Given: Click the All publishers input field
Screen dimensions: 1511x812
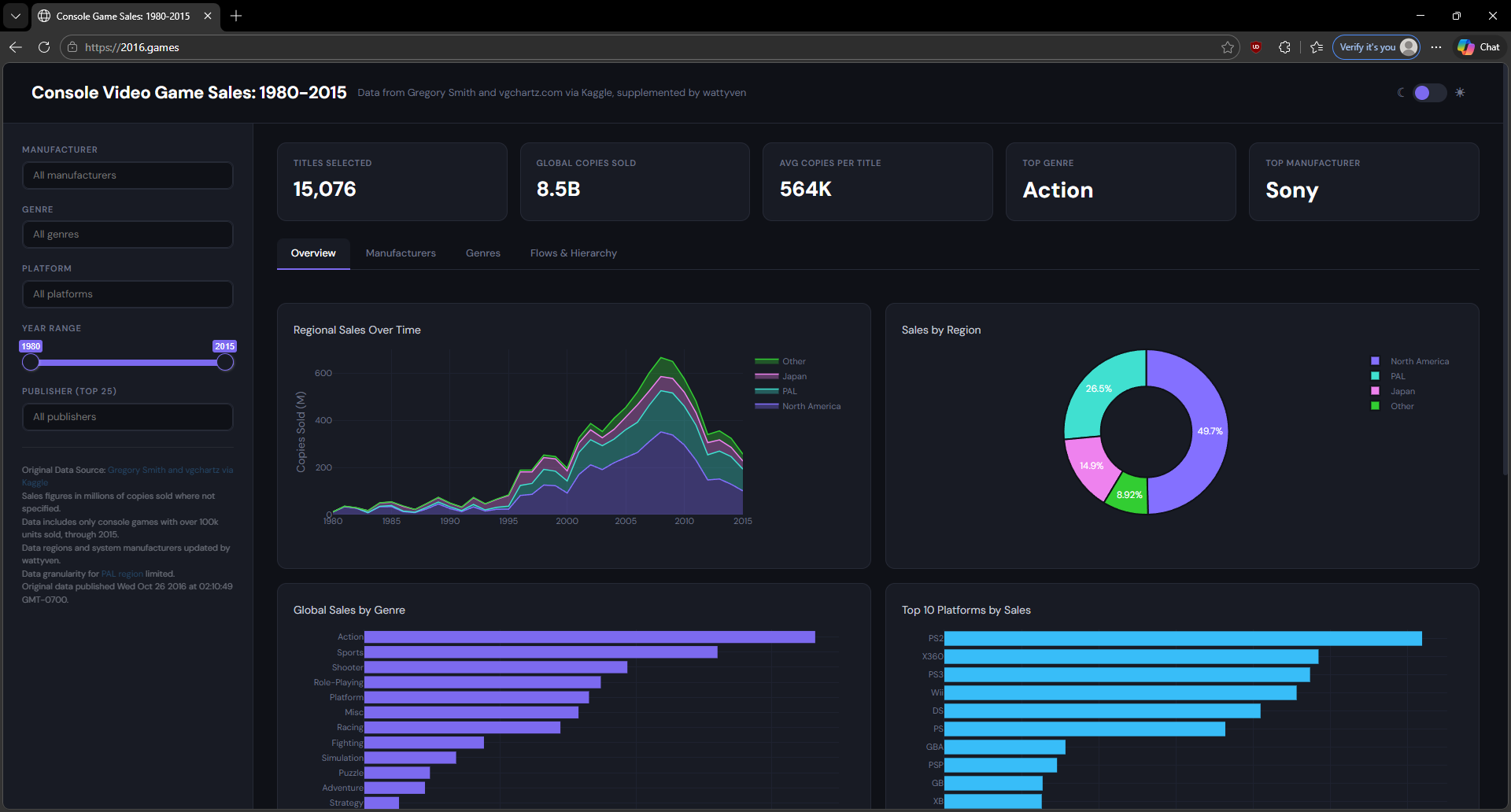Looking at the screenshot, I should (x=127, y=416).
